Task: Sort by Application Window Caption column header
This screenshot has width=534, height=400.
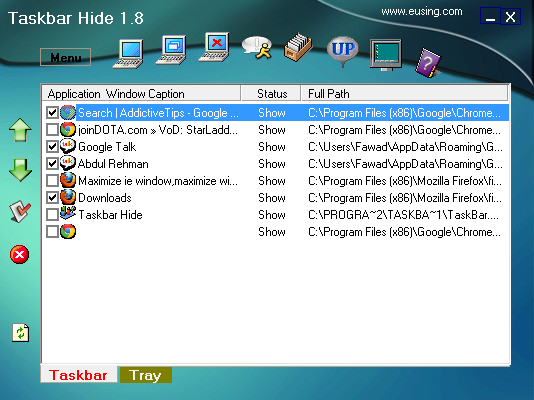Action: [x=141, y=94]
